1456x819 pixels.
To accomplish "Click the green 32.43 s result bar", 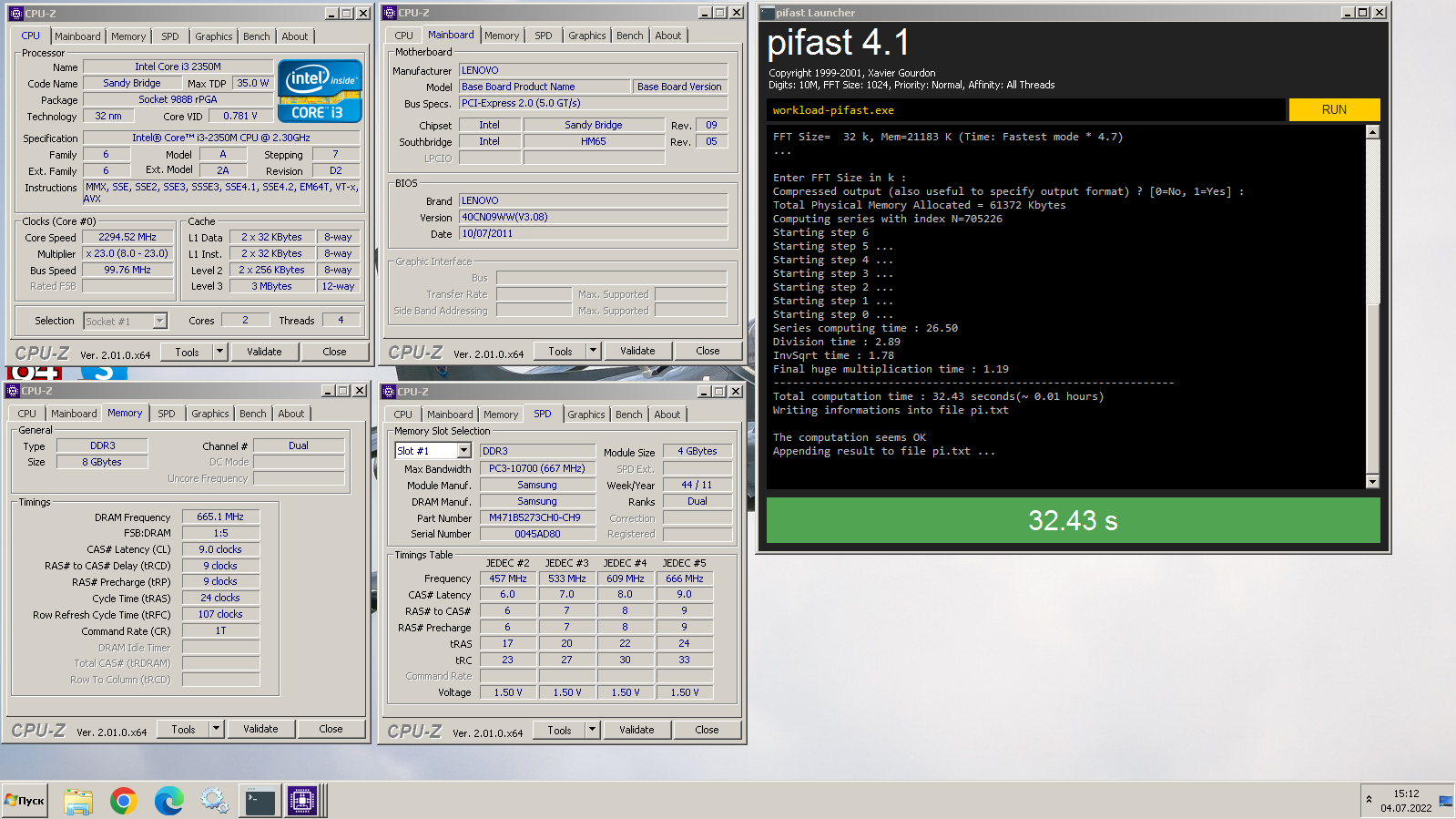I will tap(1073, 520).
